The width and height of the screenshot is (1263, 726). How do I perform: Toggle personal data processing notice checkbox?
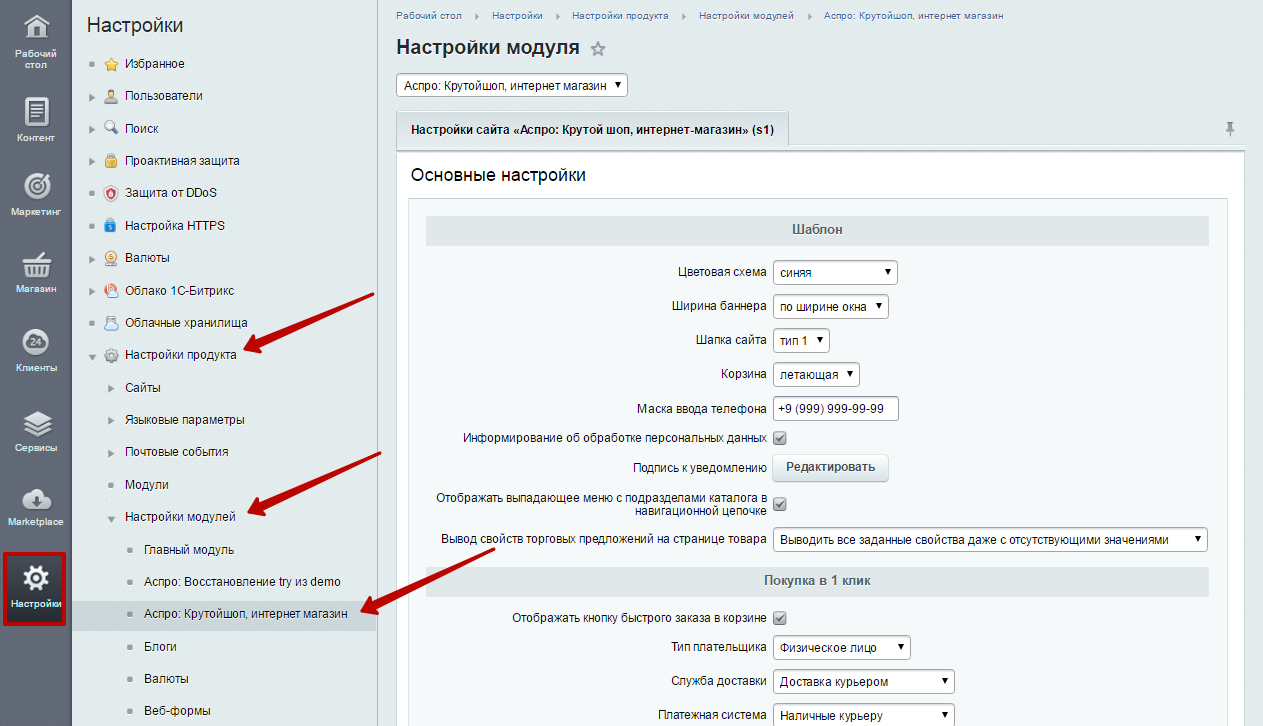[x=780, y=438]
